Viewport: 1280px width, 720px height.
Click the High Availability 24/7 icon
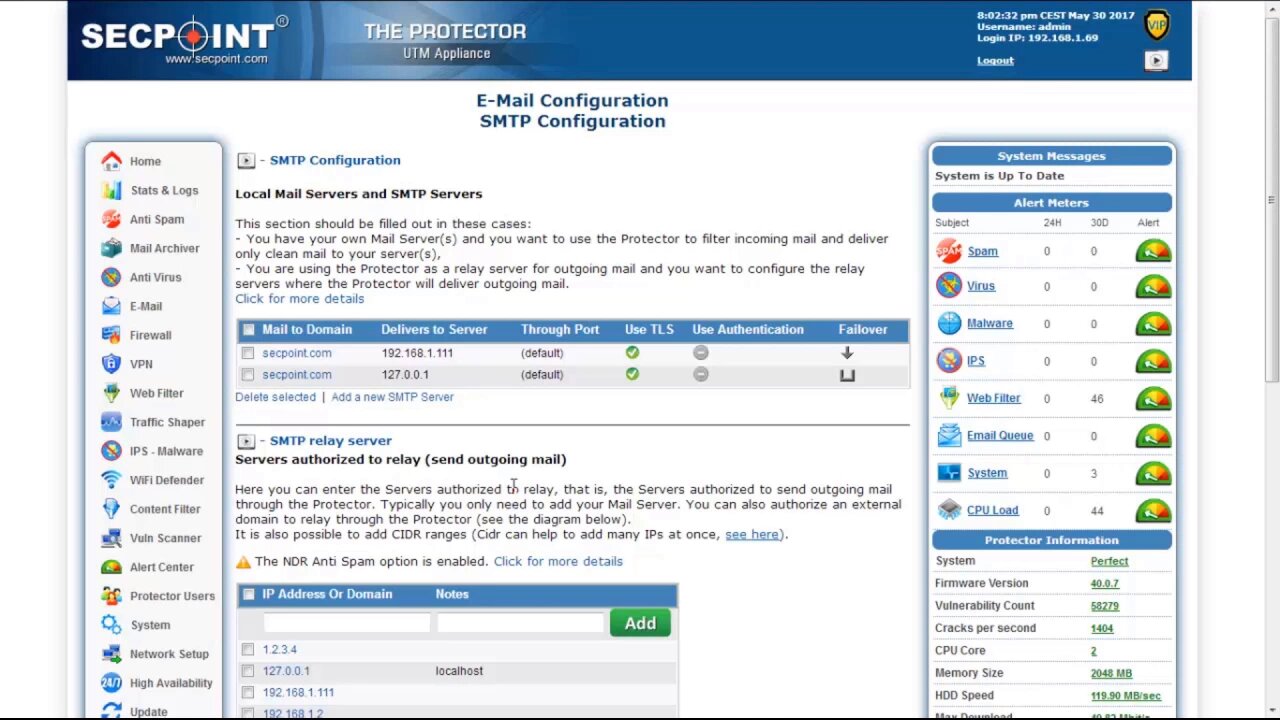tap(111, 683)
